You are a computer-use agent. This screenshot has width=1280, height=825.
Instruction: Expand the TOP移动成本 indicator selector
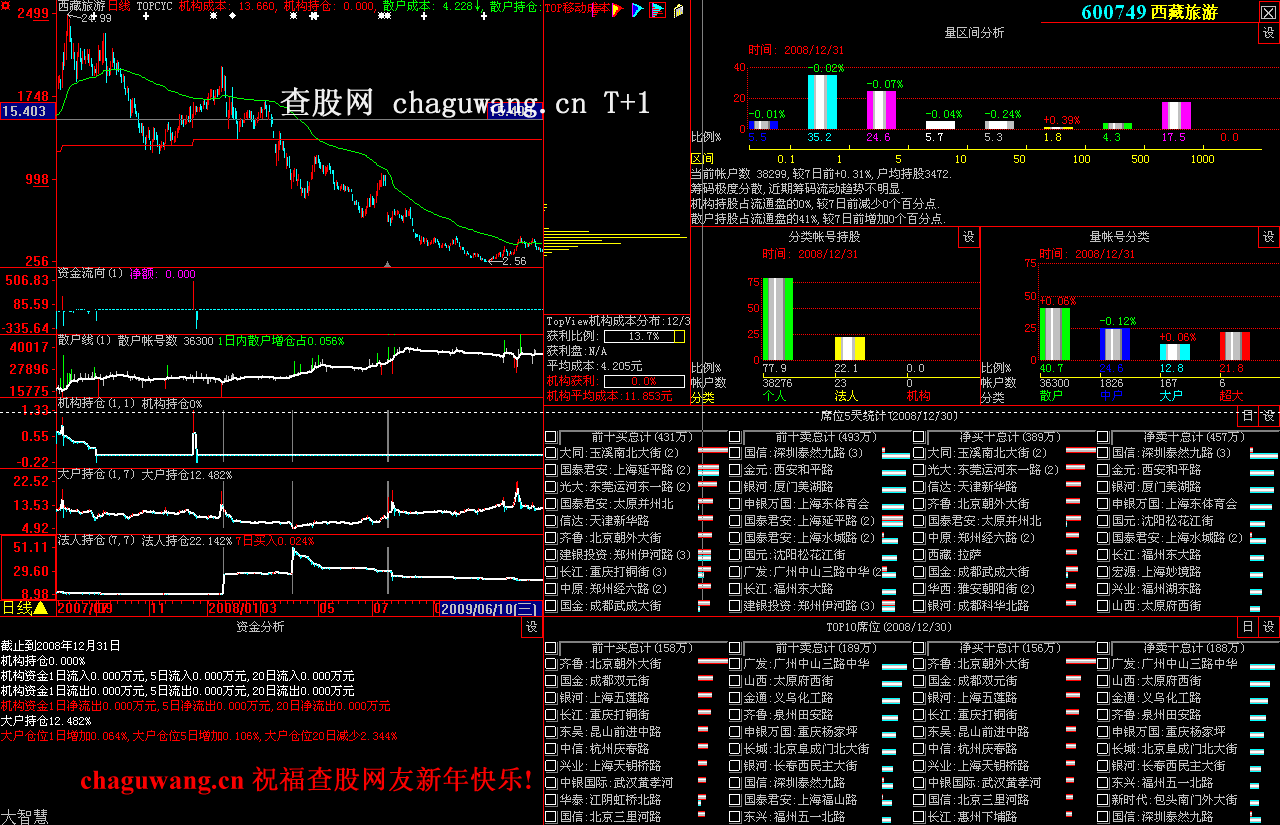(578, 8)
